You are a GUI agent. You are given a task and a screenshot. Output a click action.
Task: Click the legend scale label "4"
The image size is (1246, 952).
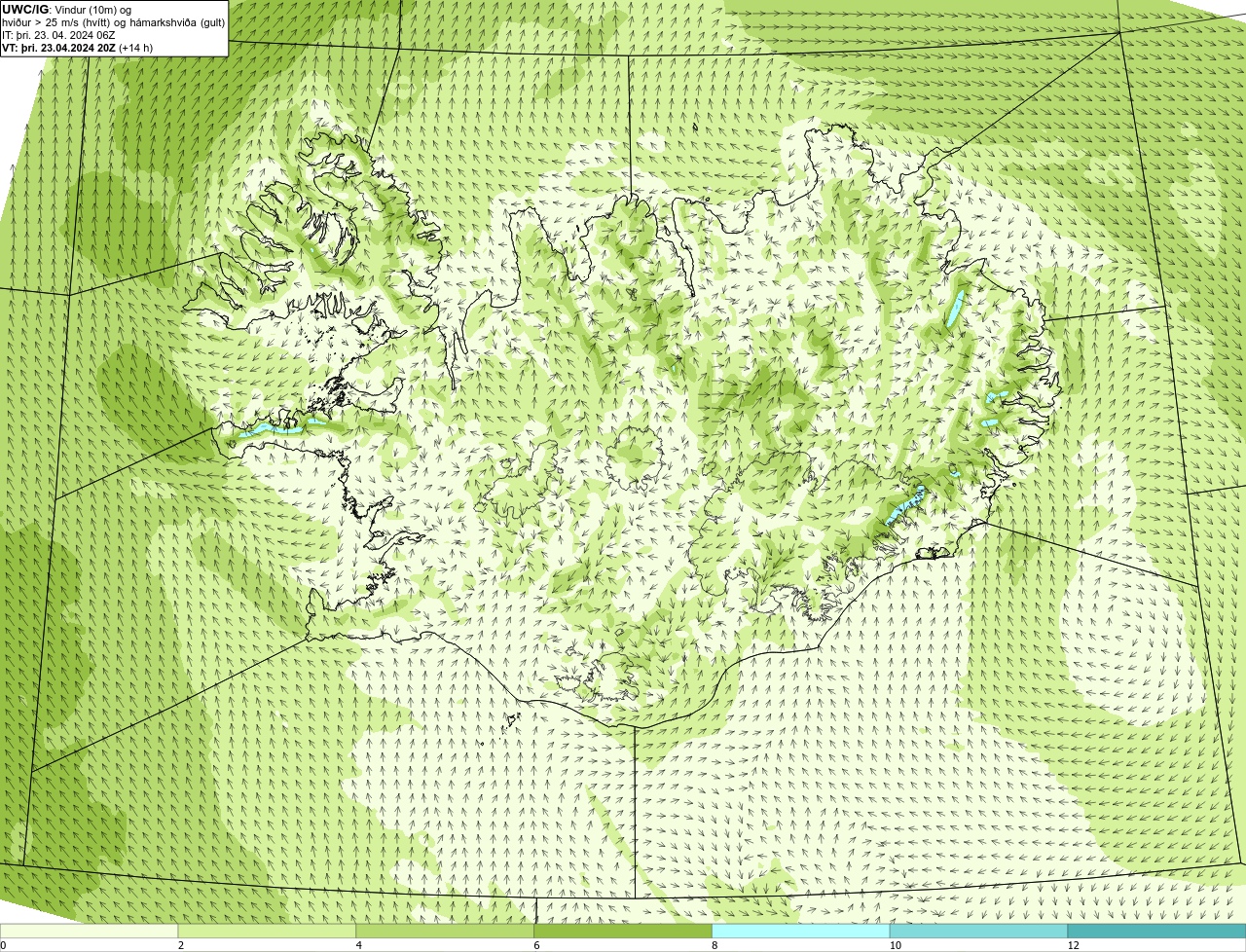tap(359, 945)
